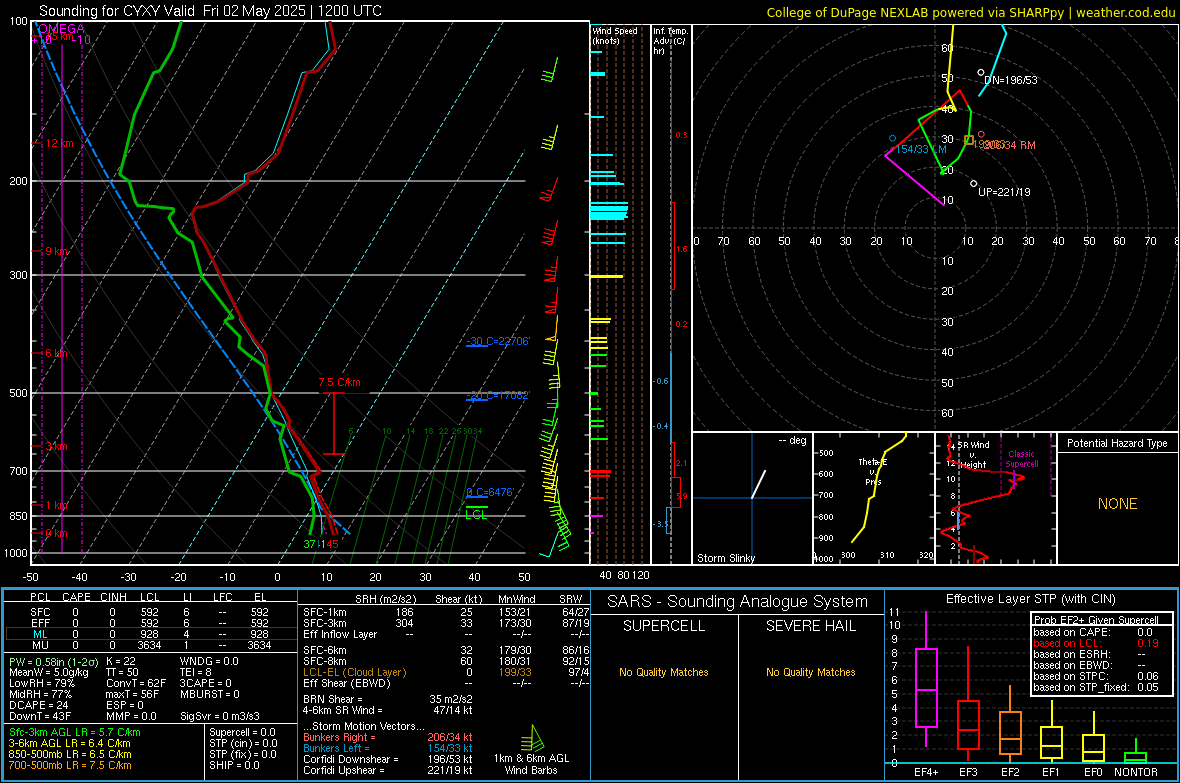This screenshot has width=1180, height=783.
Task: Click '850-500mb LR = 6.5 C/km'
Action: pos(70,754)
